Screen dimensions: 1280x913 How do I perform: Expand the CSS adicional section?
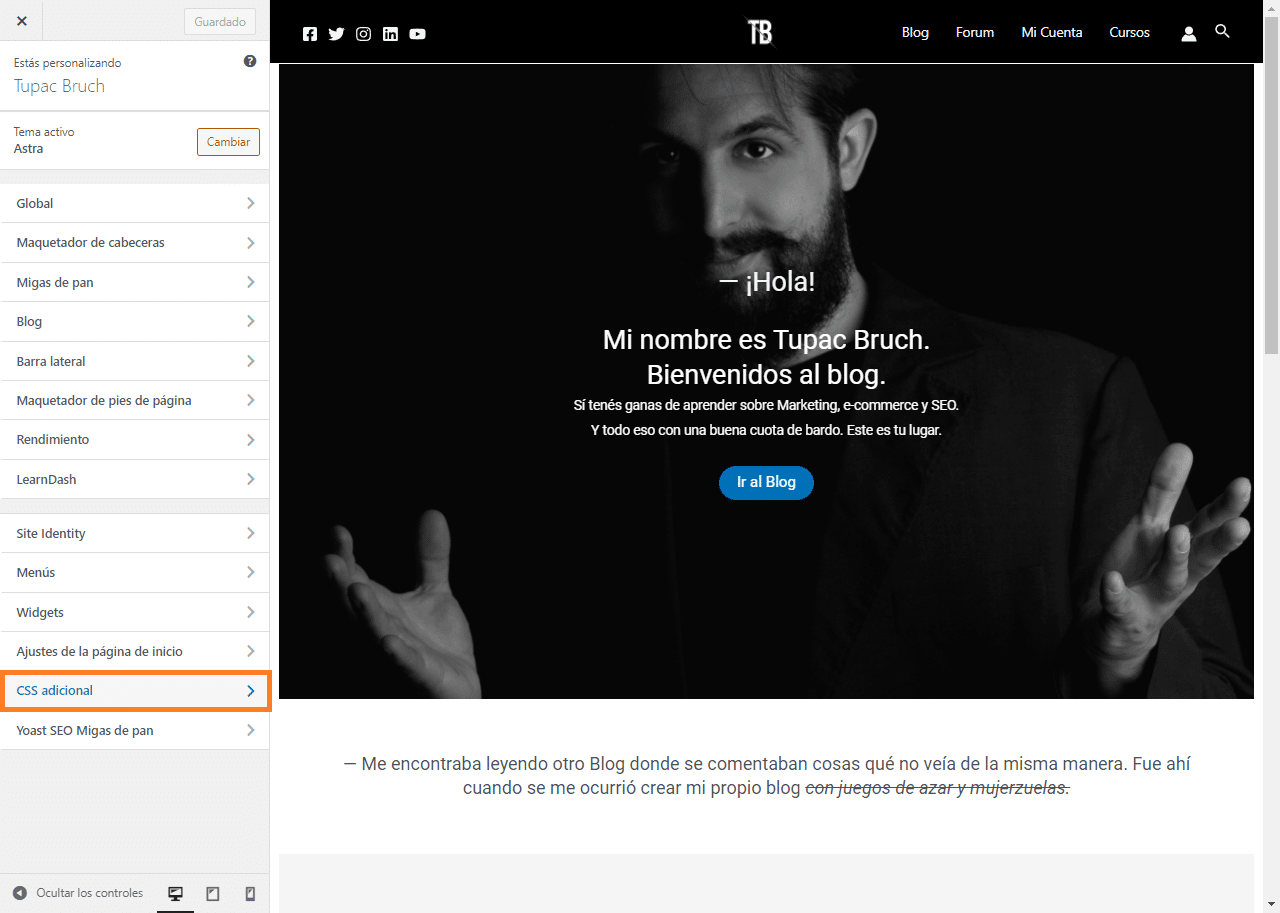[x=135, y=690]
